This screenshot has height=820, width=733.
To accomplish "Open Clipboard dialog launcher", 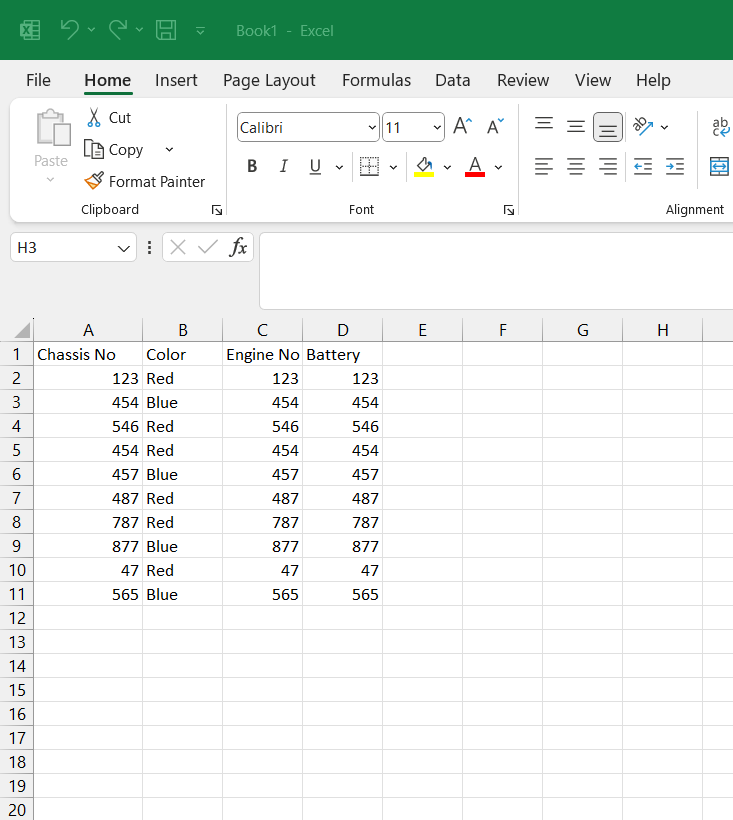I will coord(217,210).
